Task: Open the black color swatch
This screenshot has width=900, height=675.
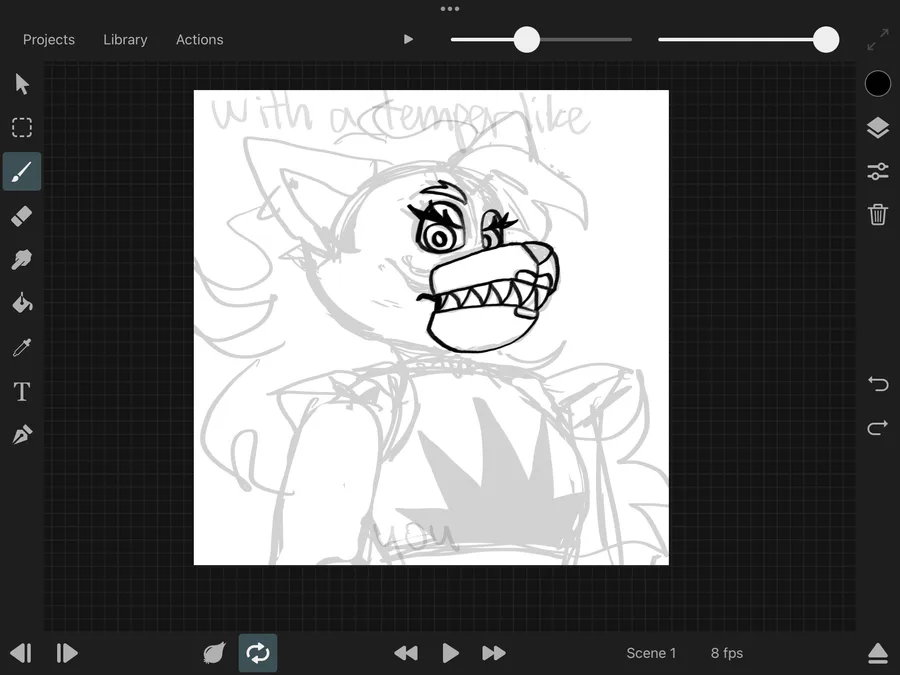Action: point(878,84)
